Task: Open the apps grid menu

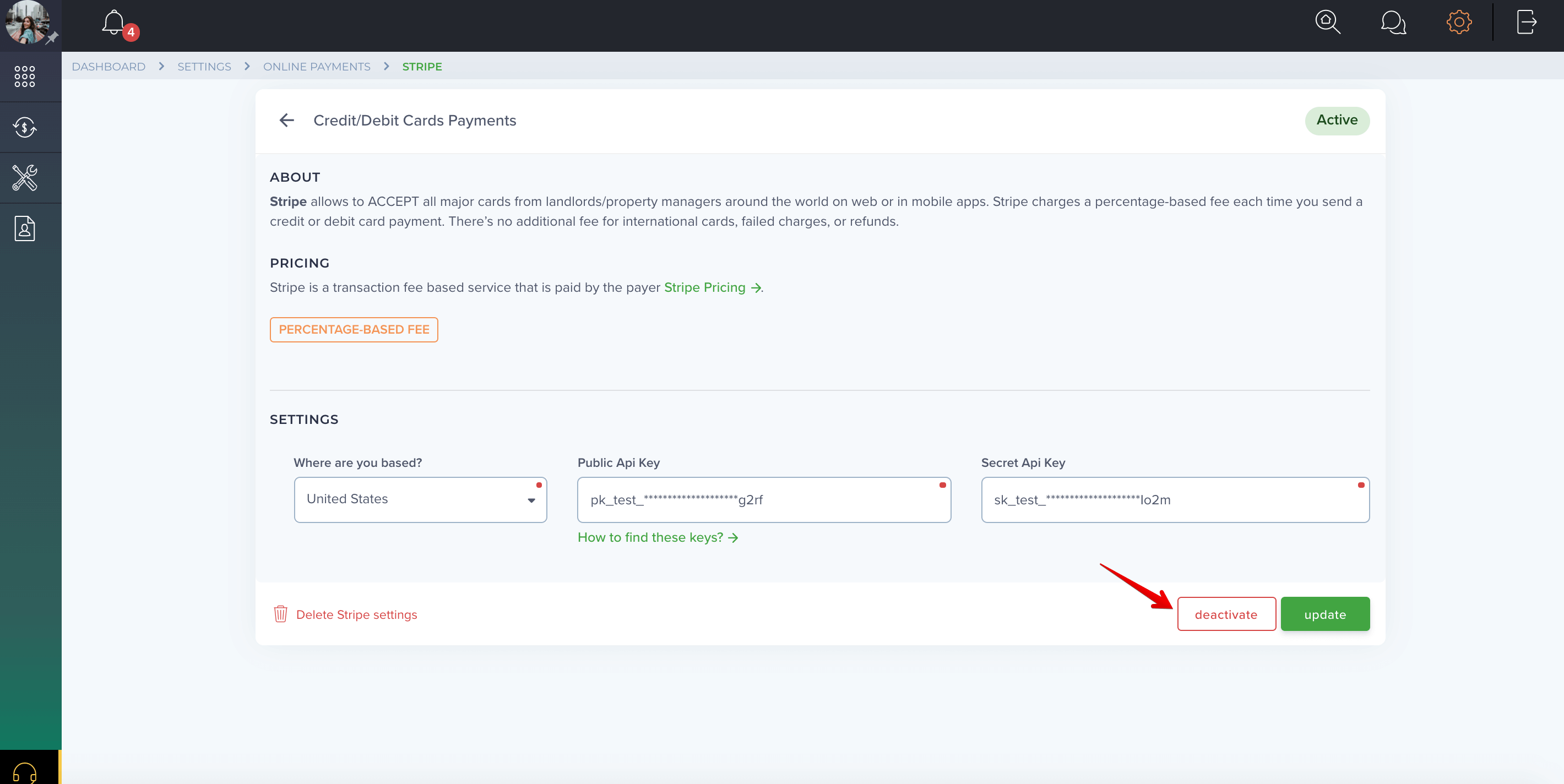Action: click(x=25, y=77)
